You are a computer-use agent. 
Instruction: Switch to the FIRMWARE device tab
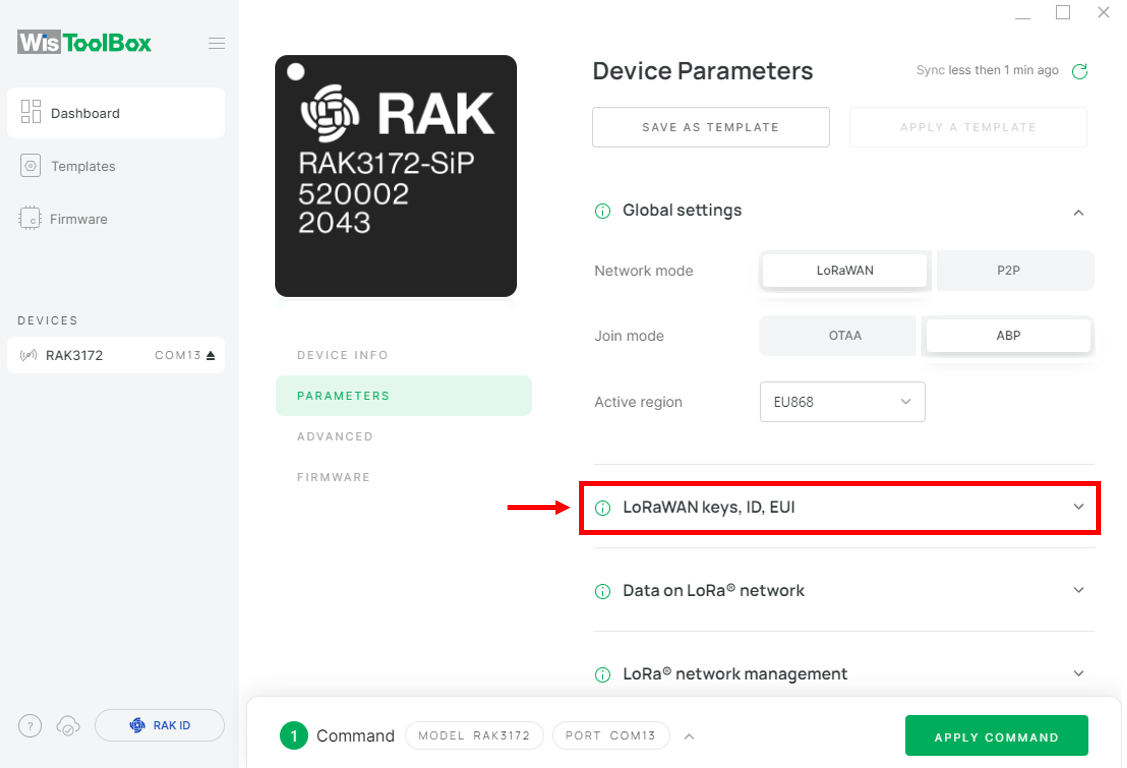[x=334, y=477]
